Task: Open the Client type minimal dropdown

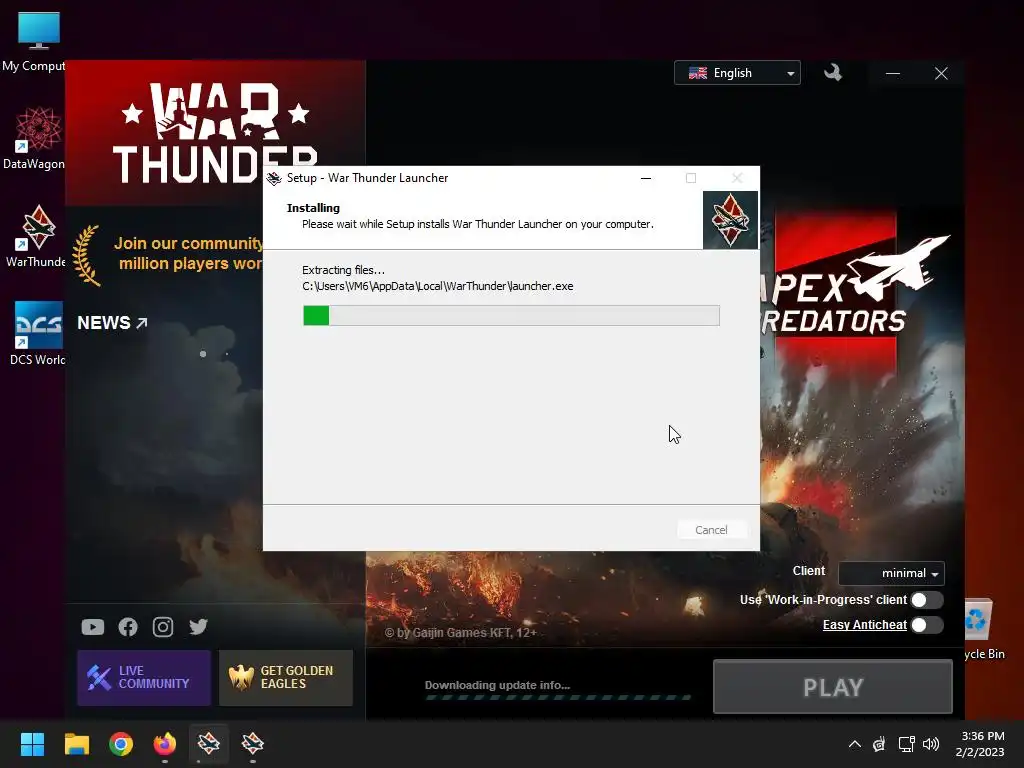Action: (x=891, y=573)
